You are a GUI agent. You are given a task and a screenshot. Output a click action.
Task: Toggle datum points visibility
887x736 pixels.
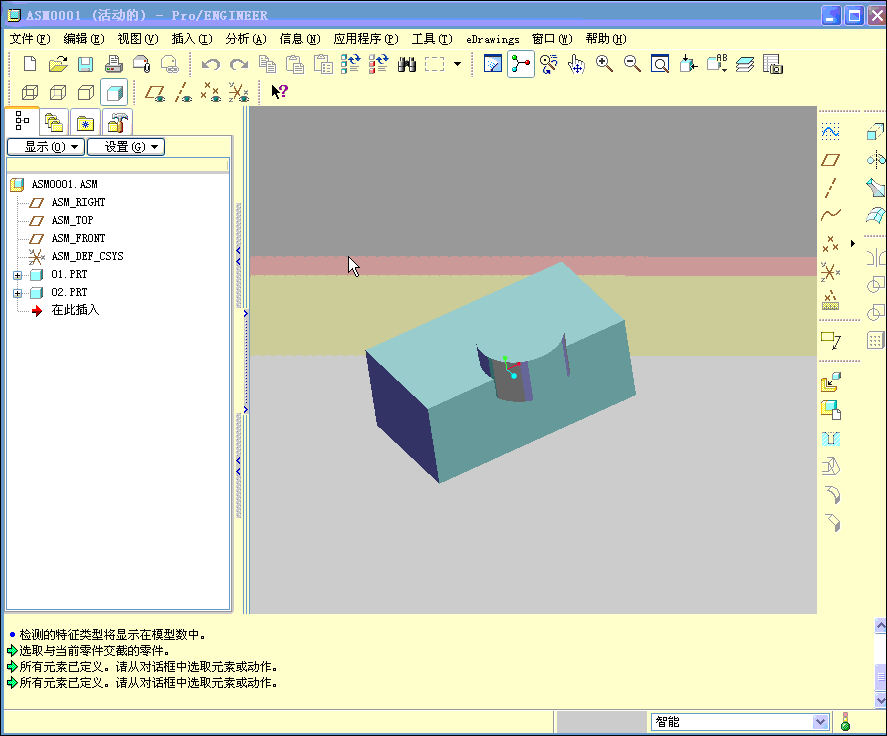210,92
